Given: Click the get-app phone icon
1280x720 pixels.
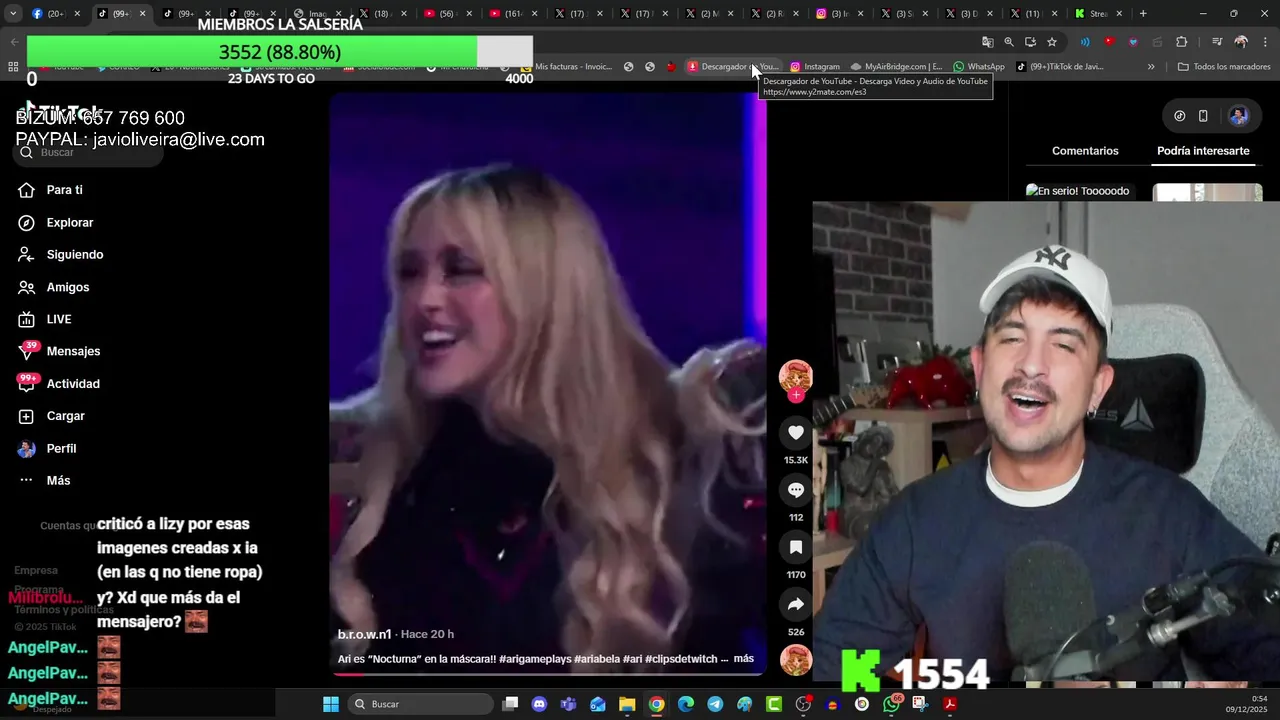Looking at the screenshot, I should [1203, 116].
